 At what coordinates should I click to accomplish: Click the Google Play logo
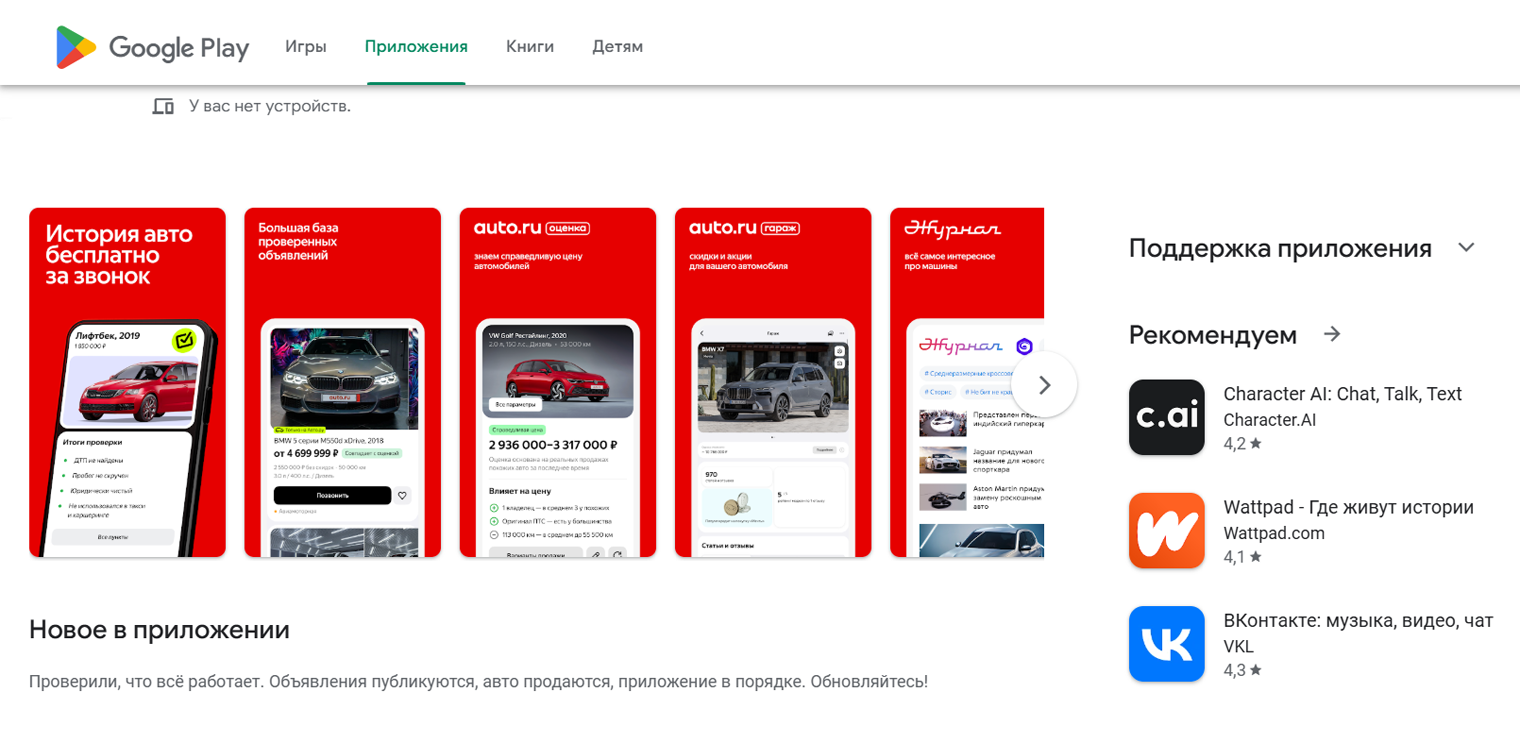pos(152,47)
